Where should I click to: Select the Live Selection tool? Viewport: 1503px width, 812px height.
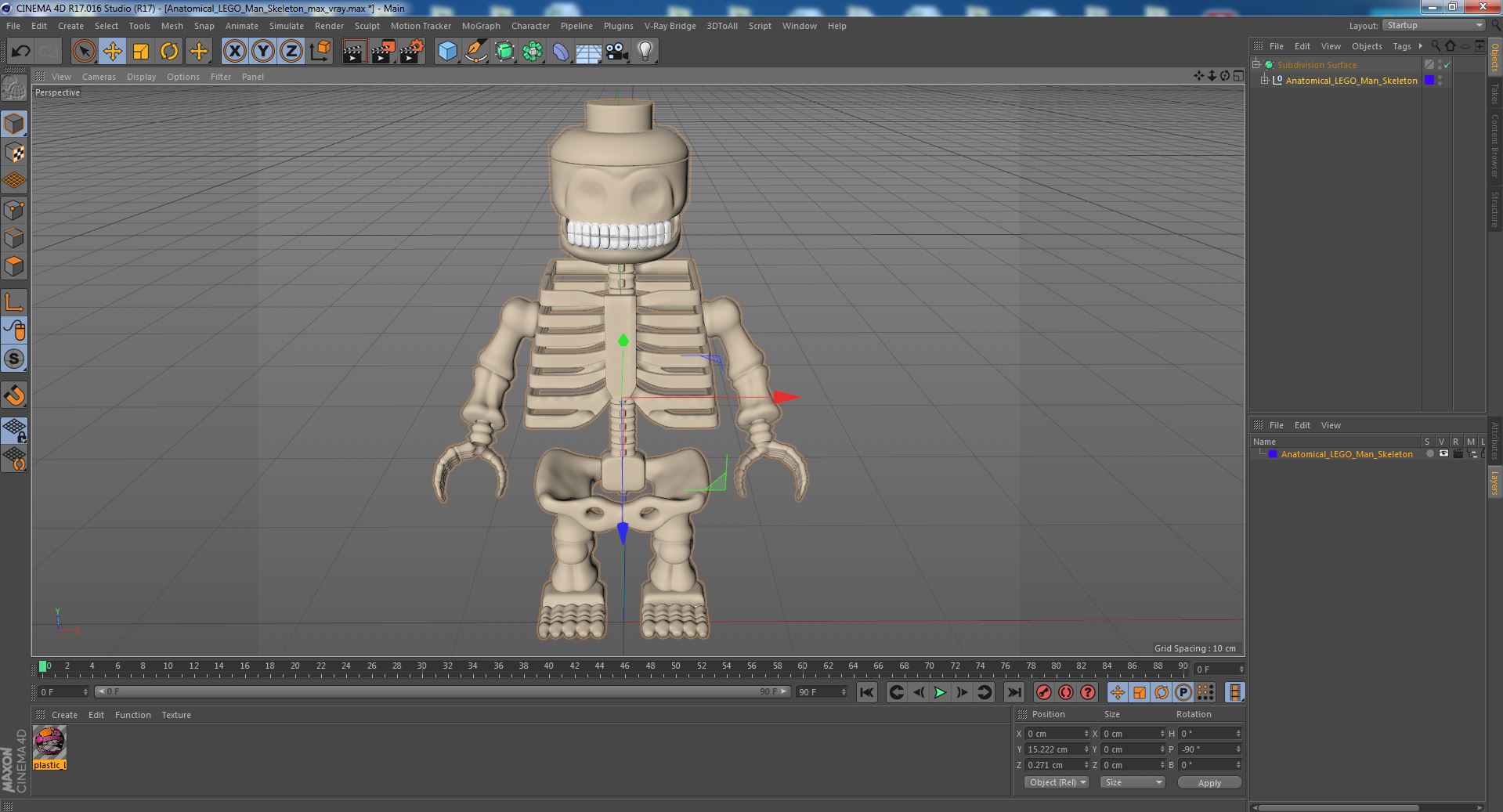(x=84, y=52)
